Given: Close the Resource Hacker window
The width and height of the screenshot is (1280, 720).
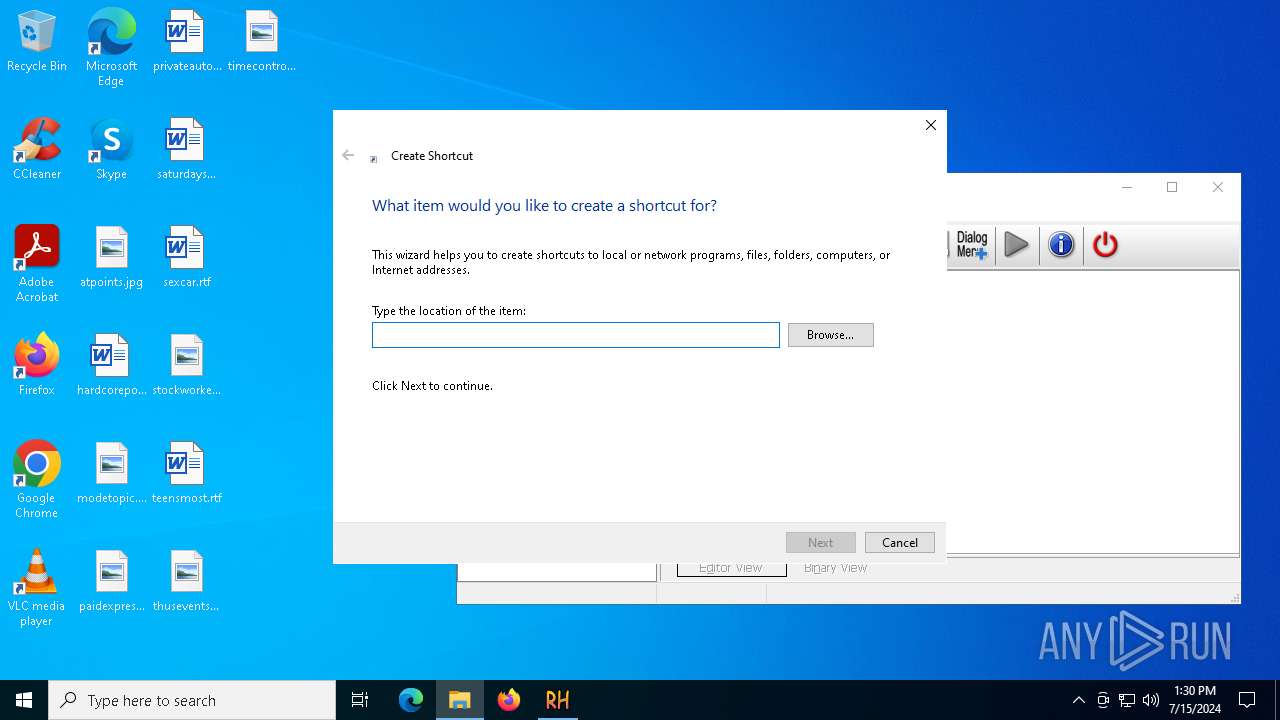Looking at the screenshot, I should click(1217, 187).
